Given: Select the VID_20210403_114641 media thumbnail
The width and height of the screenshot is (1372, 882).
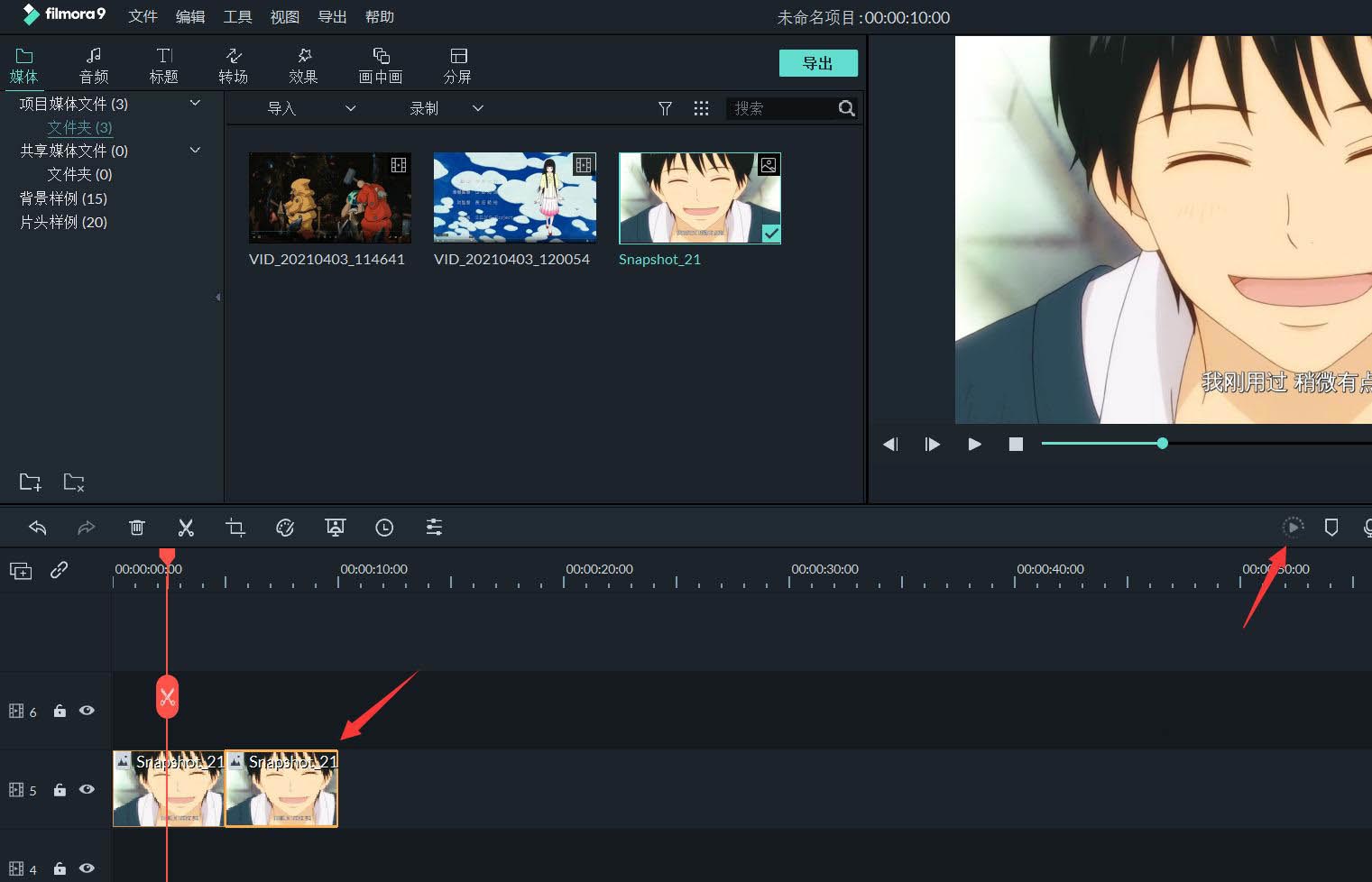Looking at the screenshot, I should coord(329,198).
